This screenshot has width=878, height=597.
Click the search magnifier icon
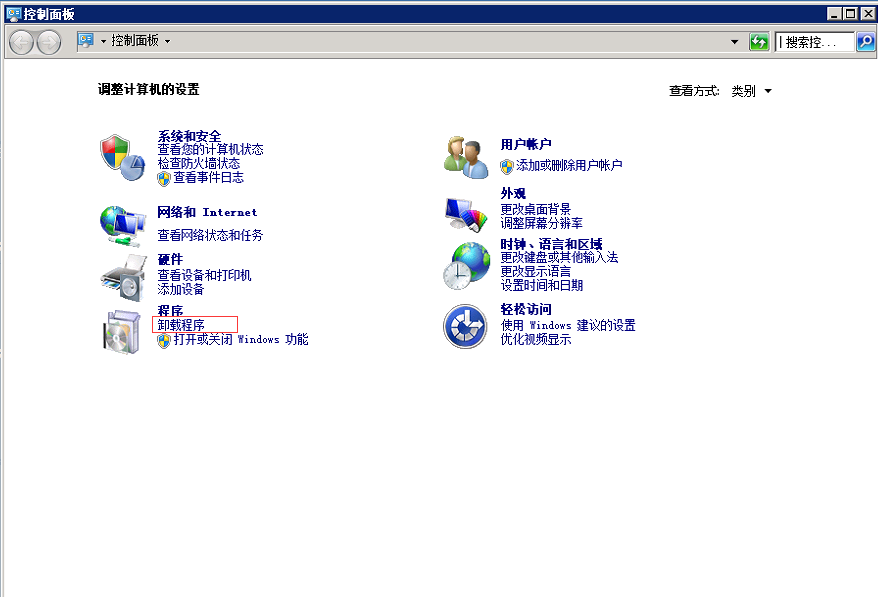pos(865,41)
